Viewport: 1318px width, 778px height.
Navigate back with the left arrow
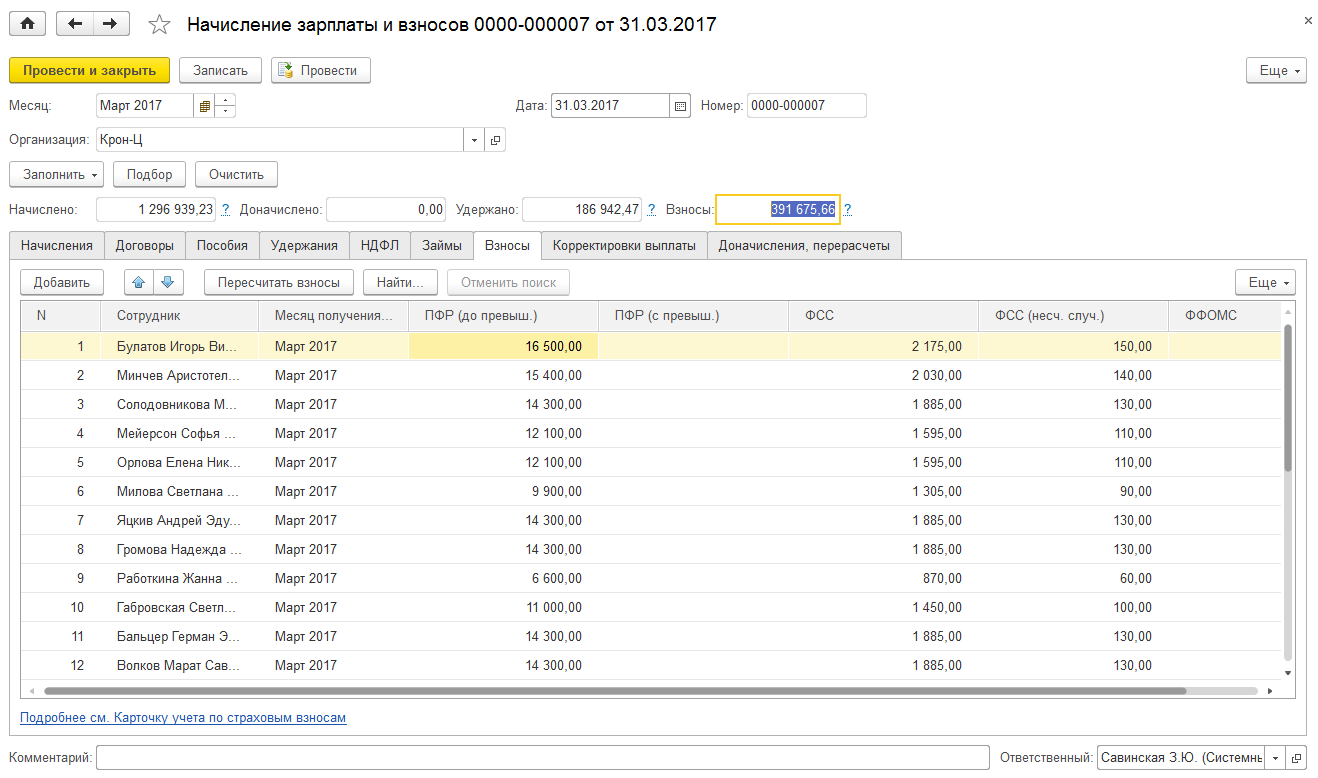[75, 24]
